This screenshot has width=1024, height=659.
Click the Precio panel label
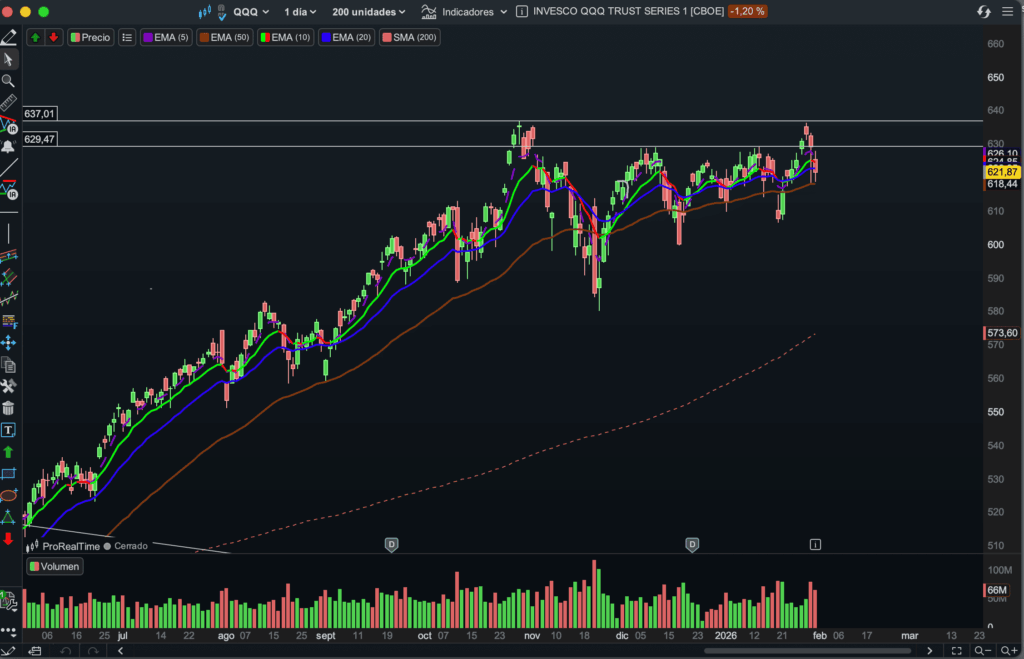[89, 37]
